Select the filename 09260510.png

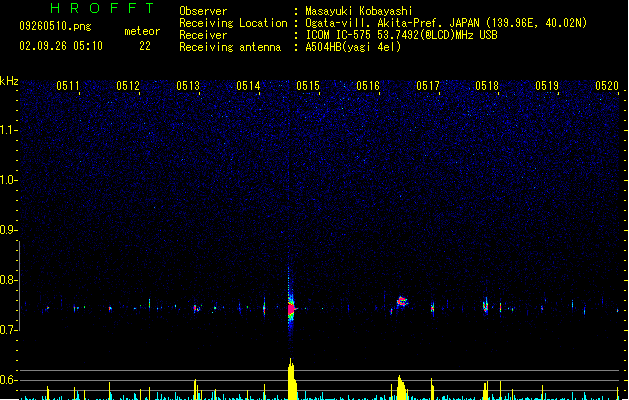point(55,26)
